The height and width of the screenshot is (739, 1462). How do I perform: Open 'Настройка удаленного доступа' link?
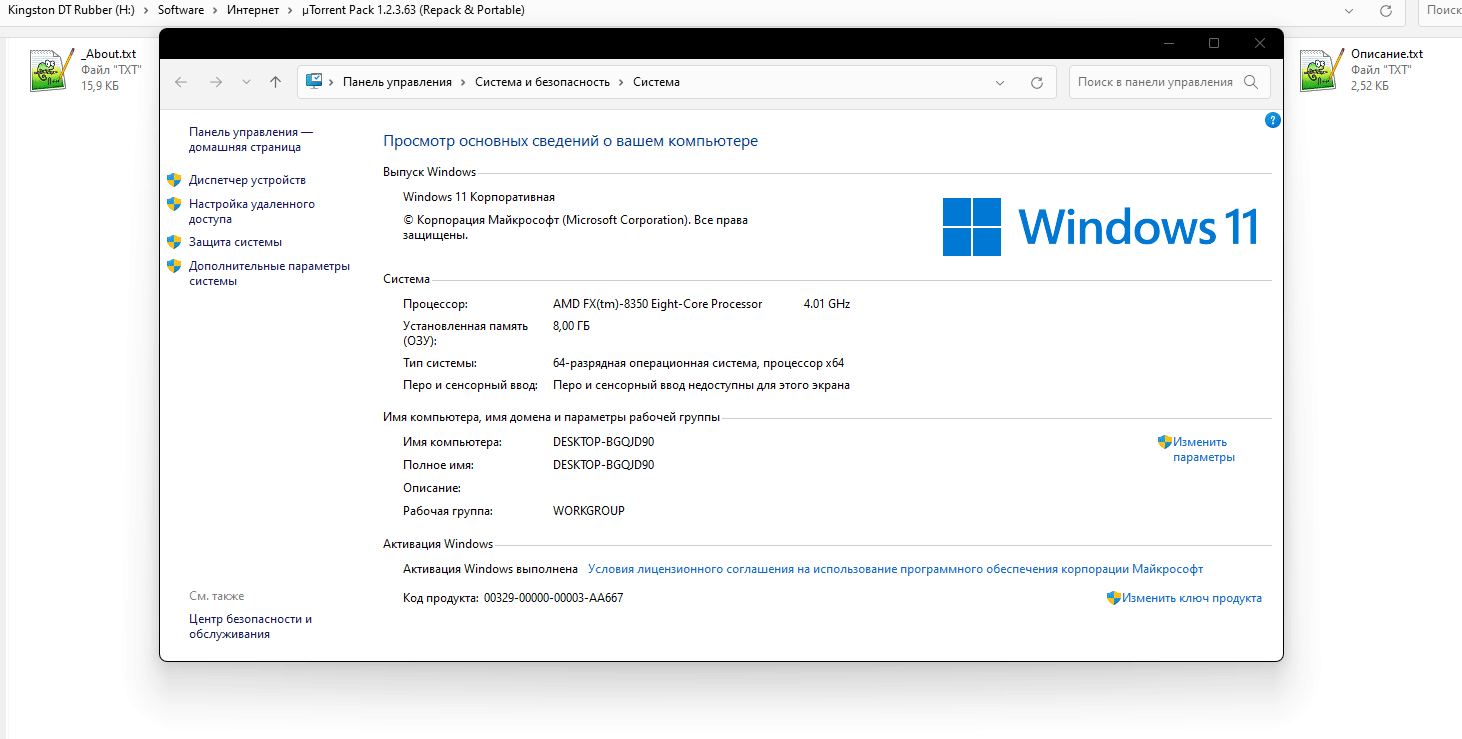pos(252,211)
